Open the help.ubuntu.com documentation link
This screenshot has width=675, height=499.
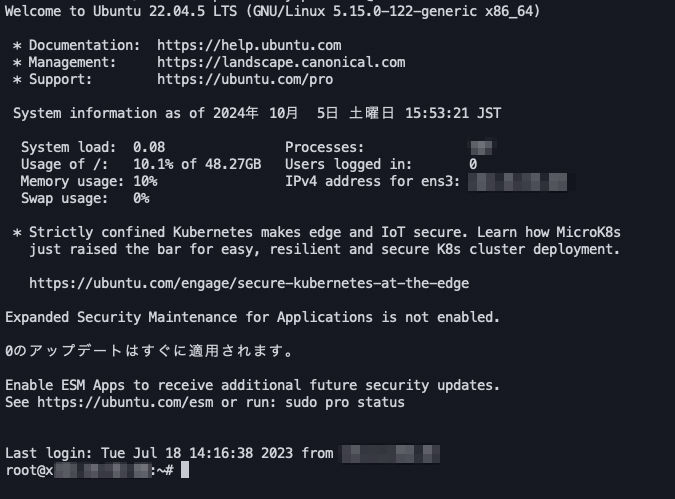pos(249,45)
